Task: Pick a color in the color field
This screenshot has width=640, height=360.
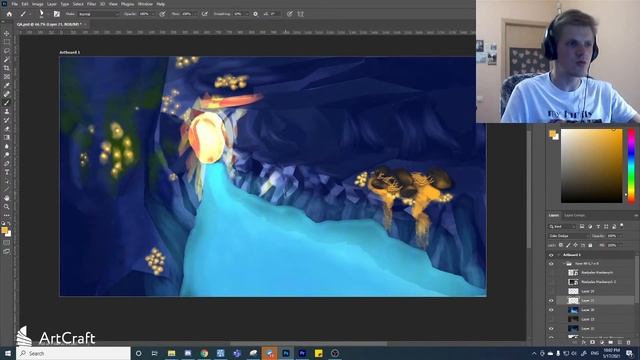Action: [x=591, y=166]
